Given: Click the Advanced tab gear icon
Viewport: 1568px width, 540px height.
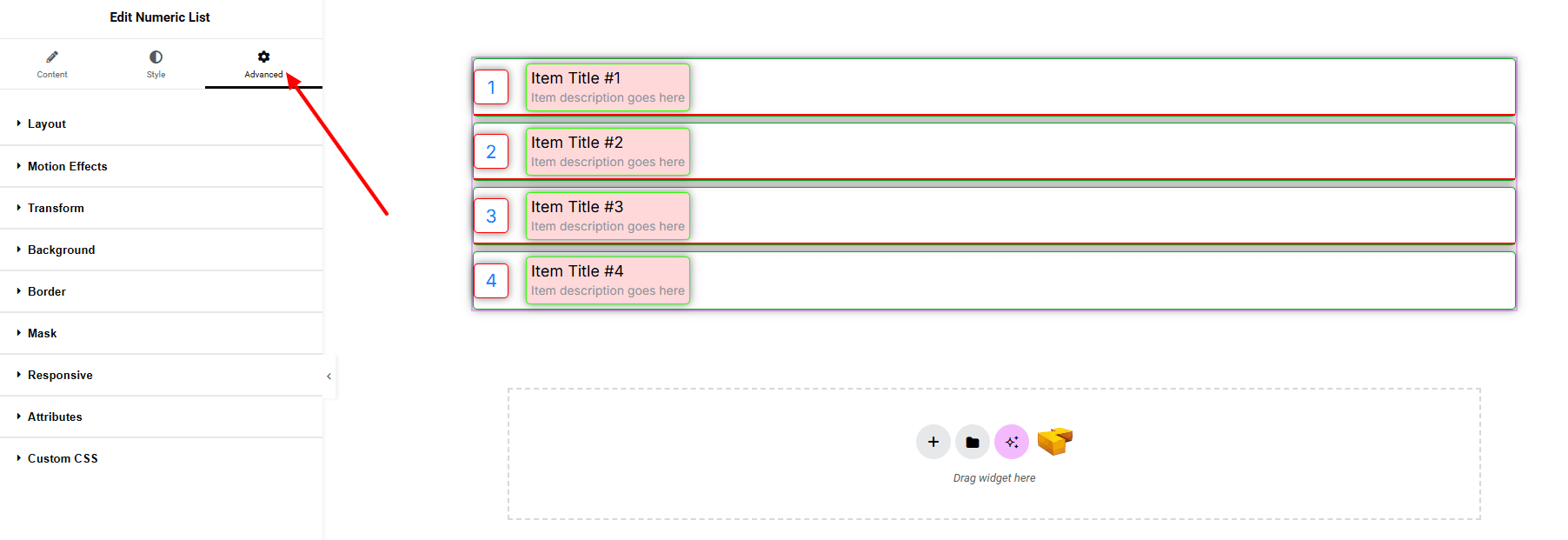Looking at the screenshot, I should tap(263, 57).
